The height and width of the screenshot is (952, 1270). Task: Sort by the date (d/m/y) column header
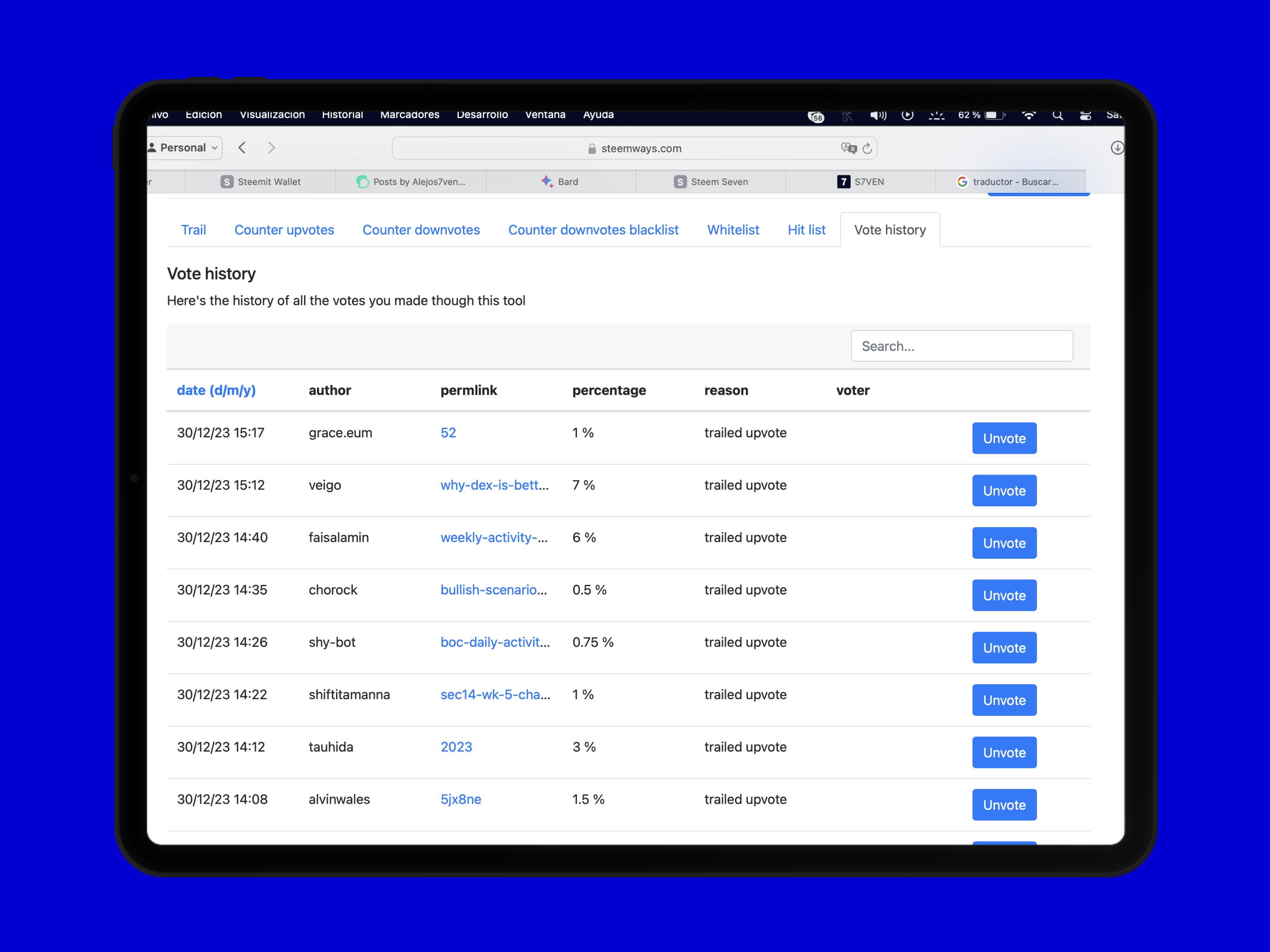click(x=216, y=390)
